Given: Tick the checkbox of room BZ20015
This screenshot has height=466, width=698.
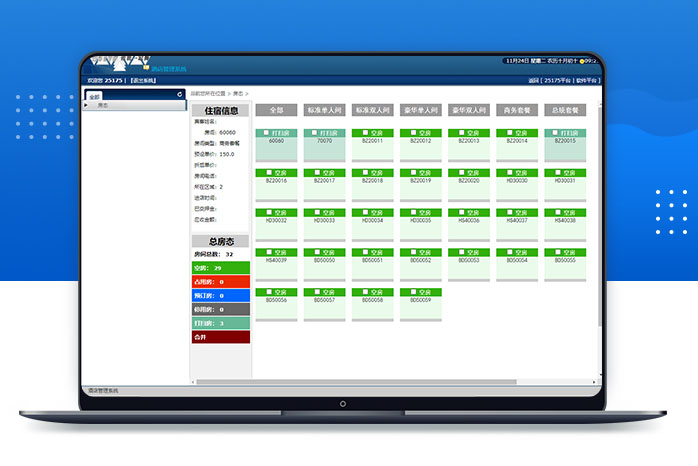Looking at the screenshot, I should tap(555, 133).
